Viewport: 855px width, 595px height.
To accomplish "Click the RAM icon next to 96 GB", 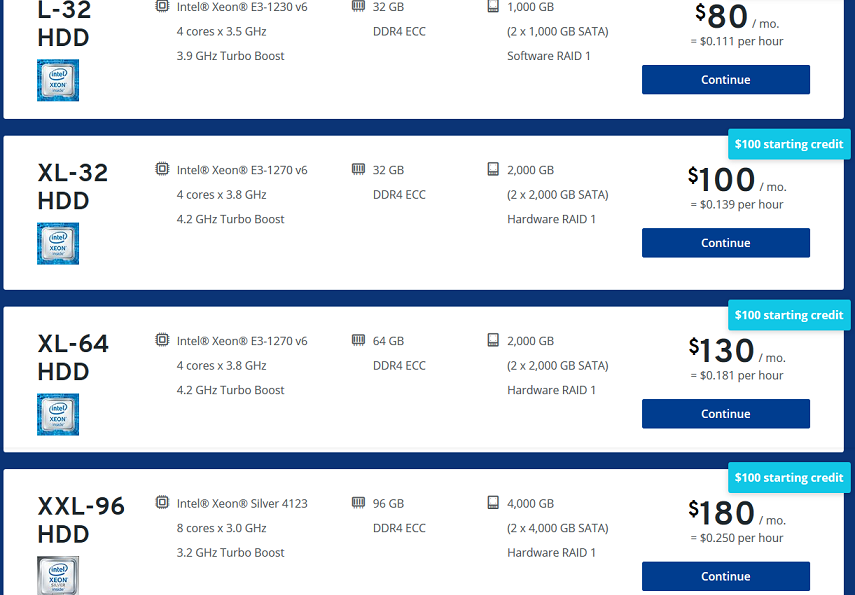I will click(358, 502).
